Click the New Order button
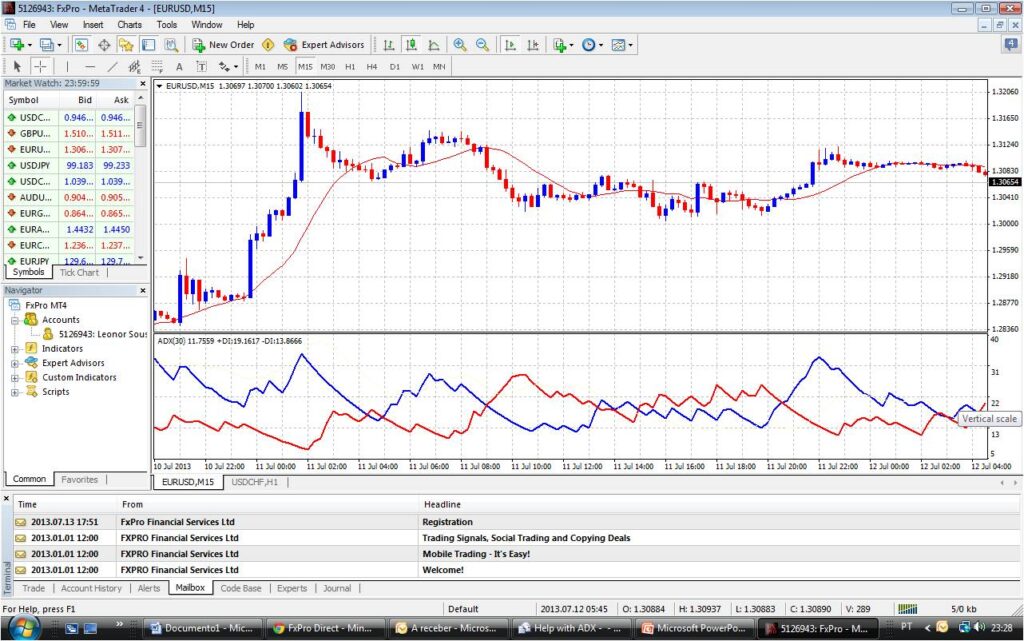Screen dimensions: 1024x641 pos(224,45)
